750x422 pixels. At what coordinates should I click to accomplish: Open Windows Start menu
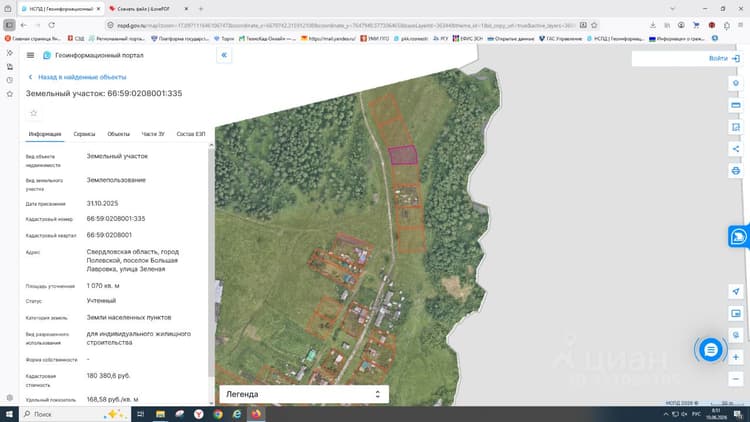9,414
